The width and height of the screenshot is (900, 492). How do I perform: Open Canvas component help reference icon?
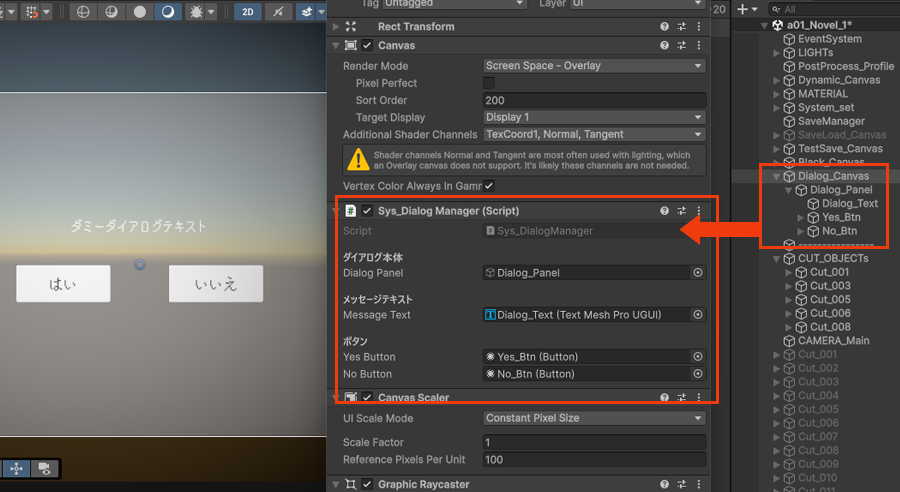664,46
